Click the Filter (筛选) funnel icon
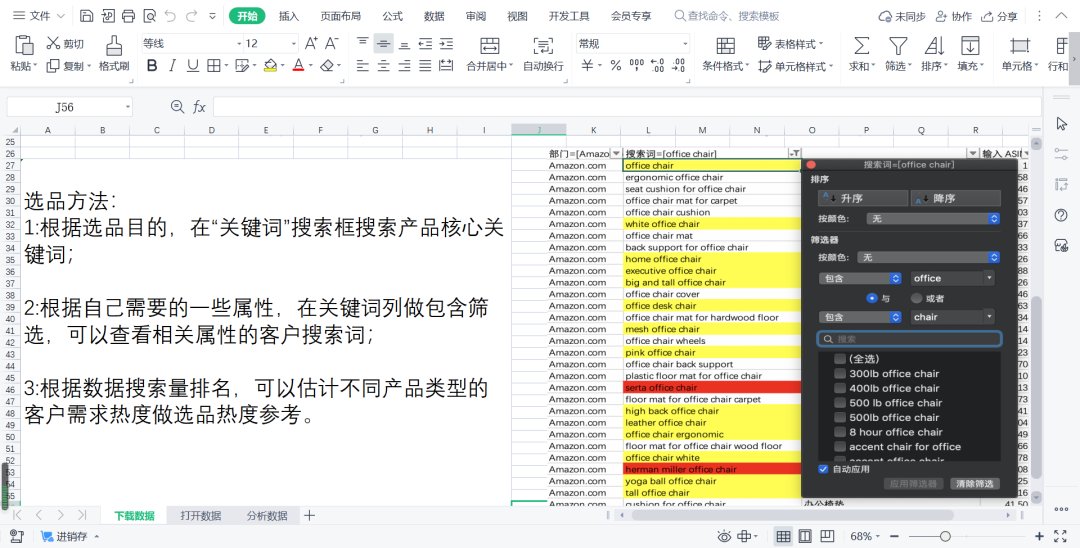 point(897,46)
